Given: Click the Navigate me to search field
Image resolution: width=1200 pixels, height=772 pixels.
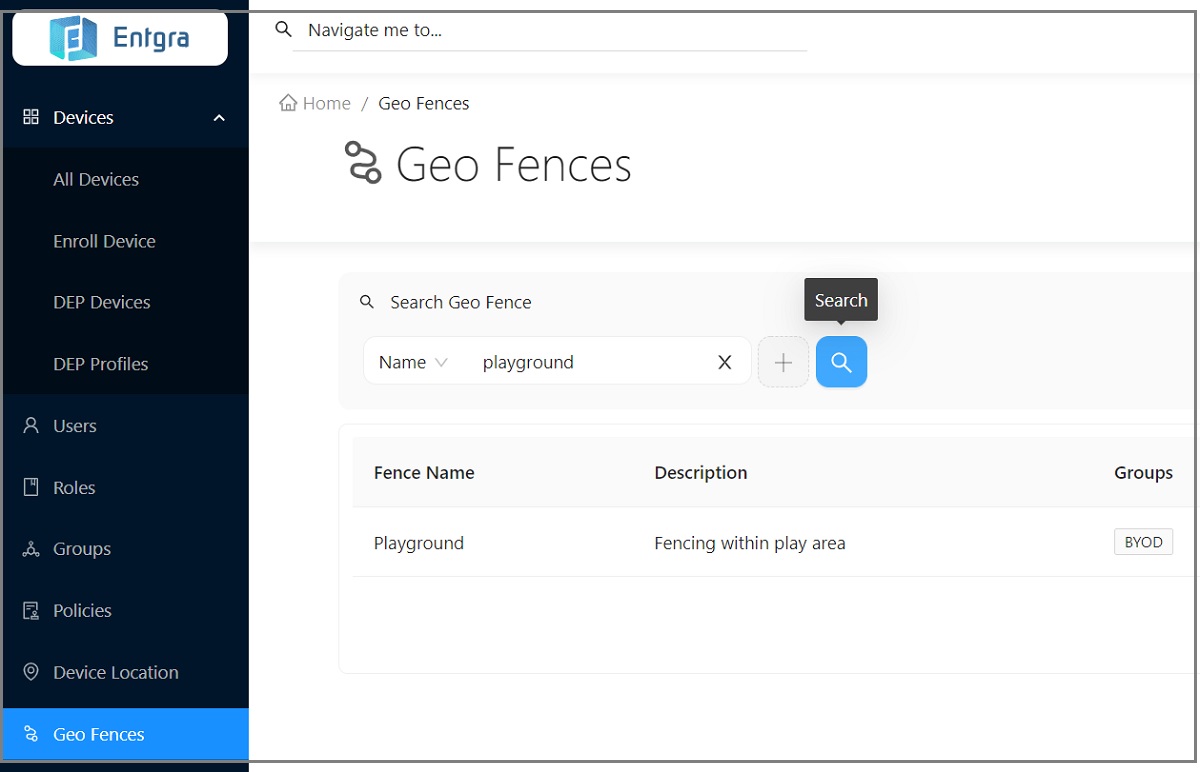Looking at the screenshot, I should pyautogui.click(x=550, y=31).
